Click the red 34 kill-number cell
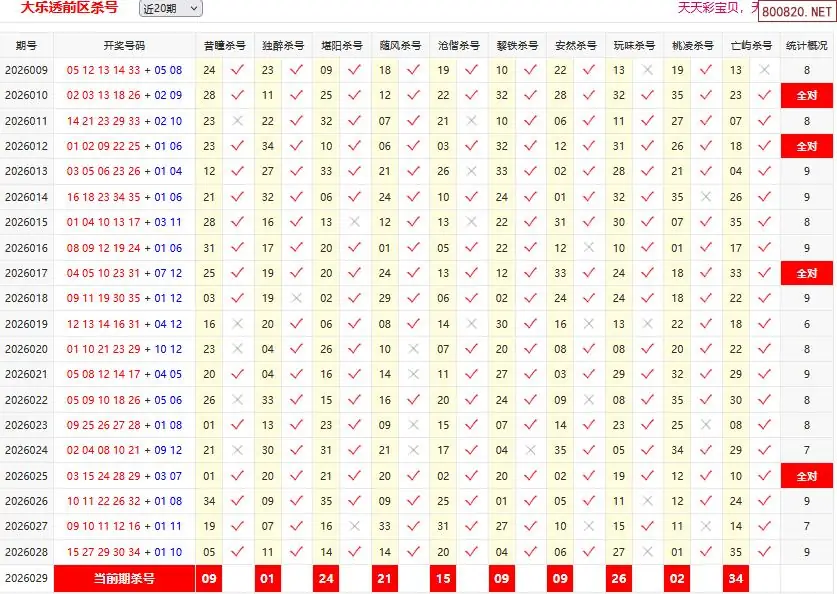This screenshot has height=594, width=837. click(x=736, y=578)
